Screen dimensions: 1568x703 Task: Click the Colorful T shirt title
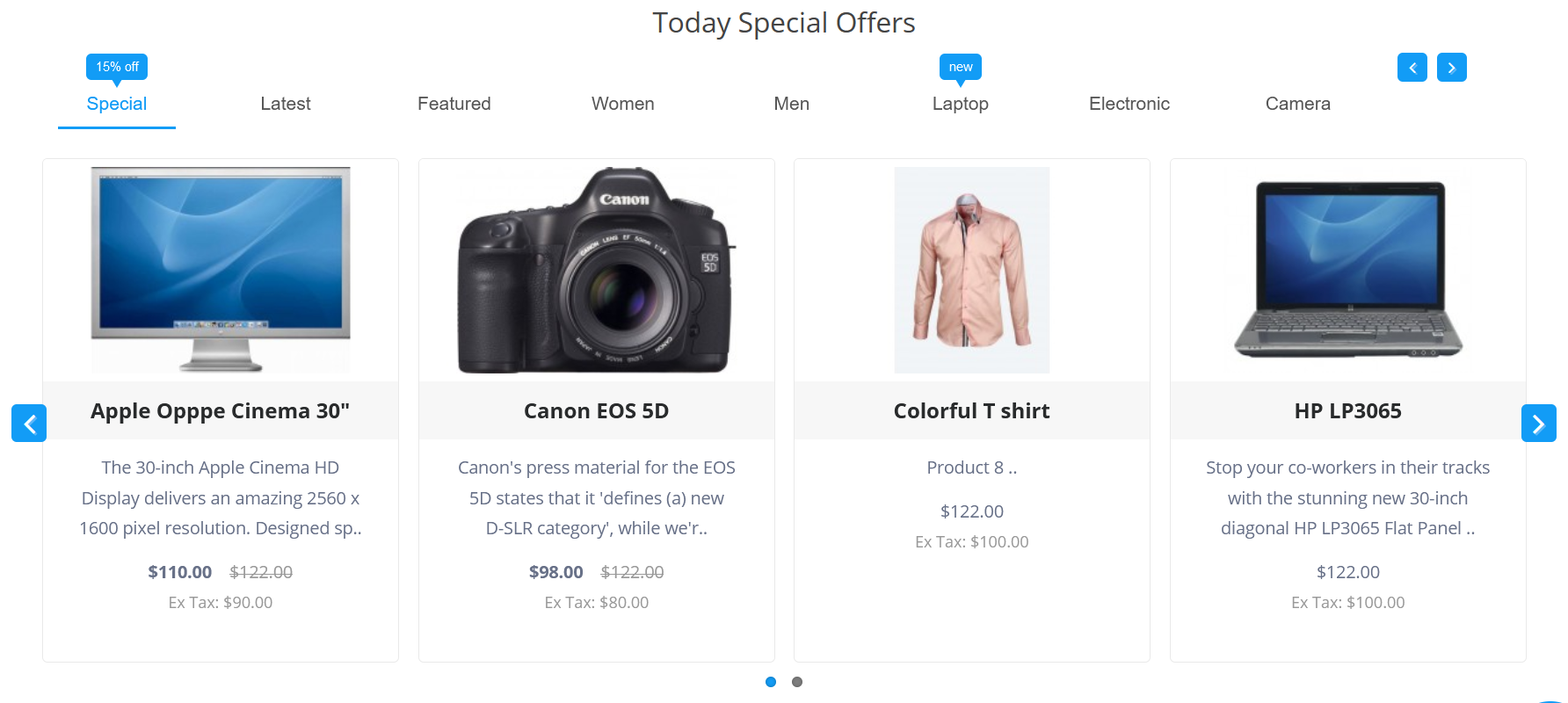(x=972, y=411)
